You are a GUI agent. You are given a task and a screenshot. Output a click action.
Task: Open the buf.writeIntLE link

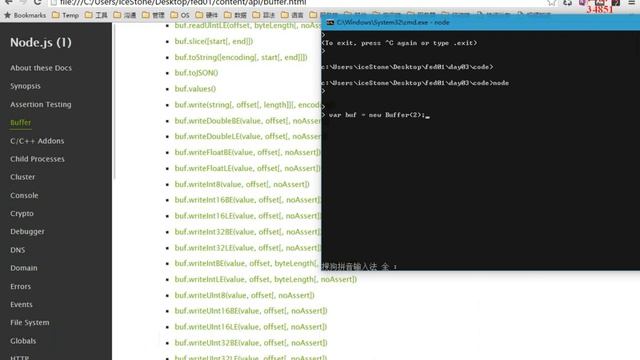click(x=266, y=279)
